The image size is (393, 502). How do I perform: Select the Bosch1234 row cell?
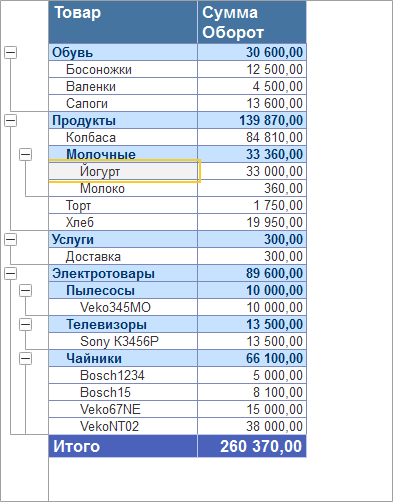click(123, 375)
